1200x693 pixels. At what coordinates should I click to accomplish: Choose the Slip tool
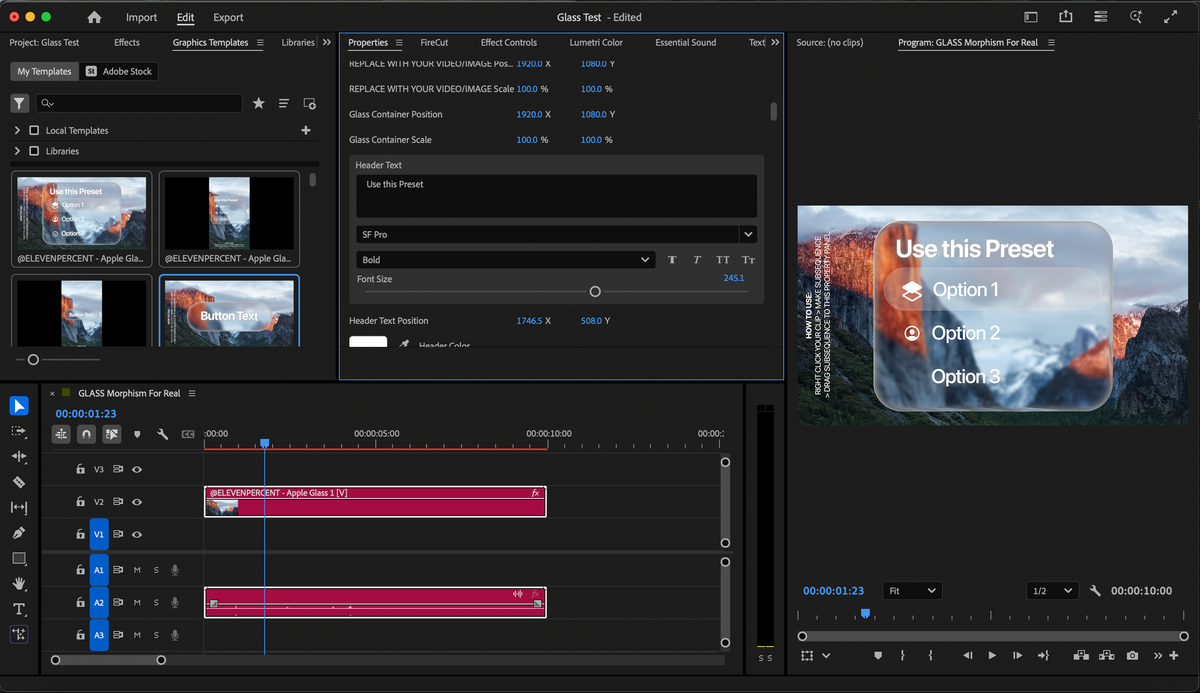coord(19,508)
